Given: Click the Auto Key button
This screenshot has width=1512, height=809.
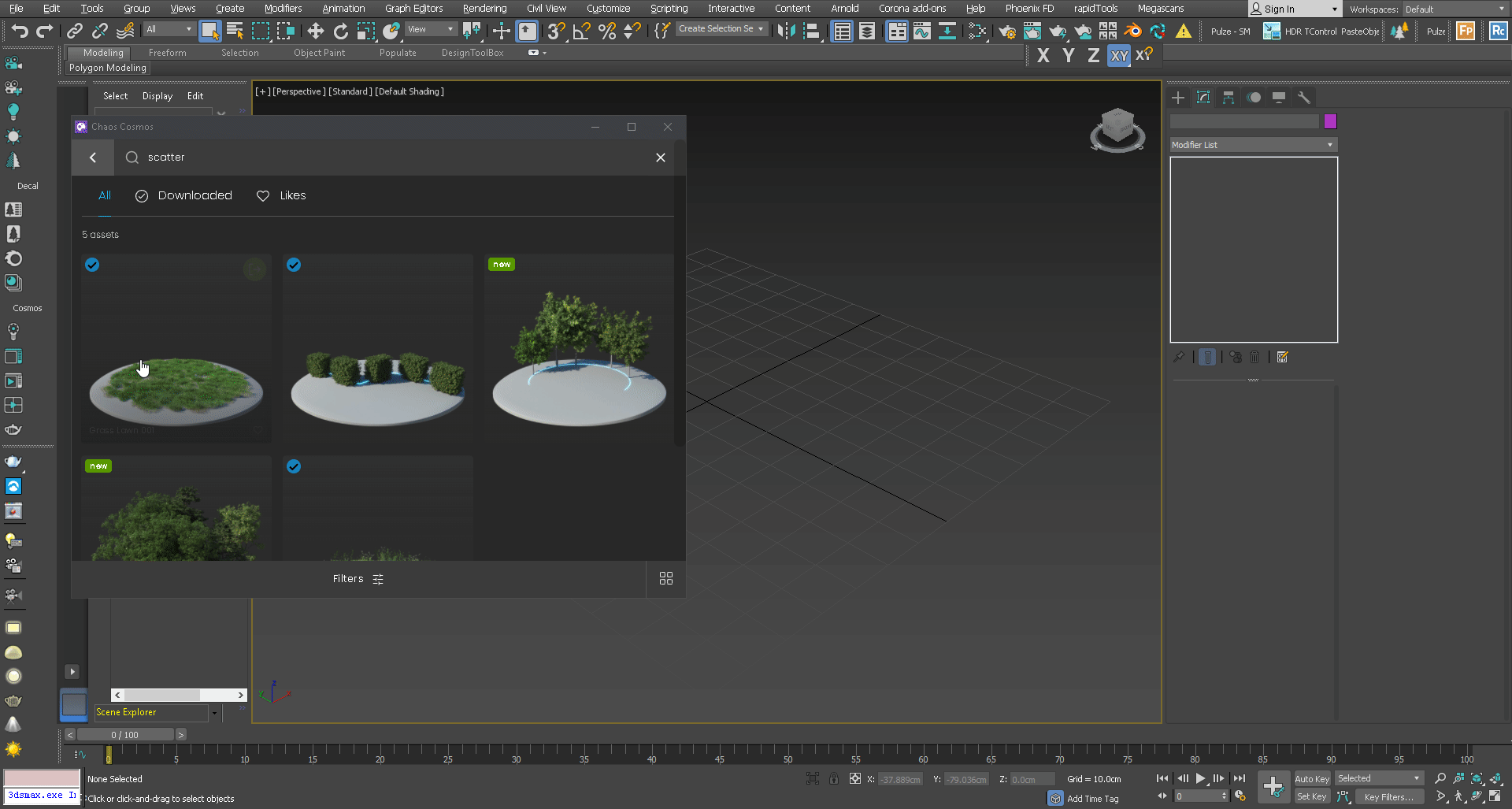Looking at the screenshot, I should coord(1311,778).
